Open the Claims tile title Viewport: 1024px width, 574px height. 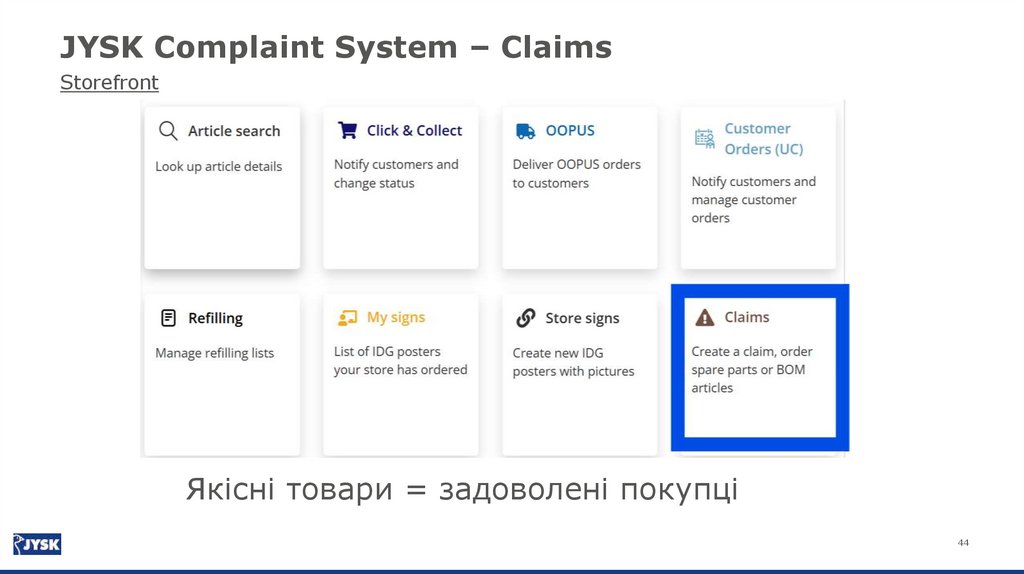[746, 317]
